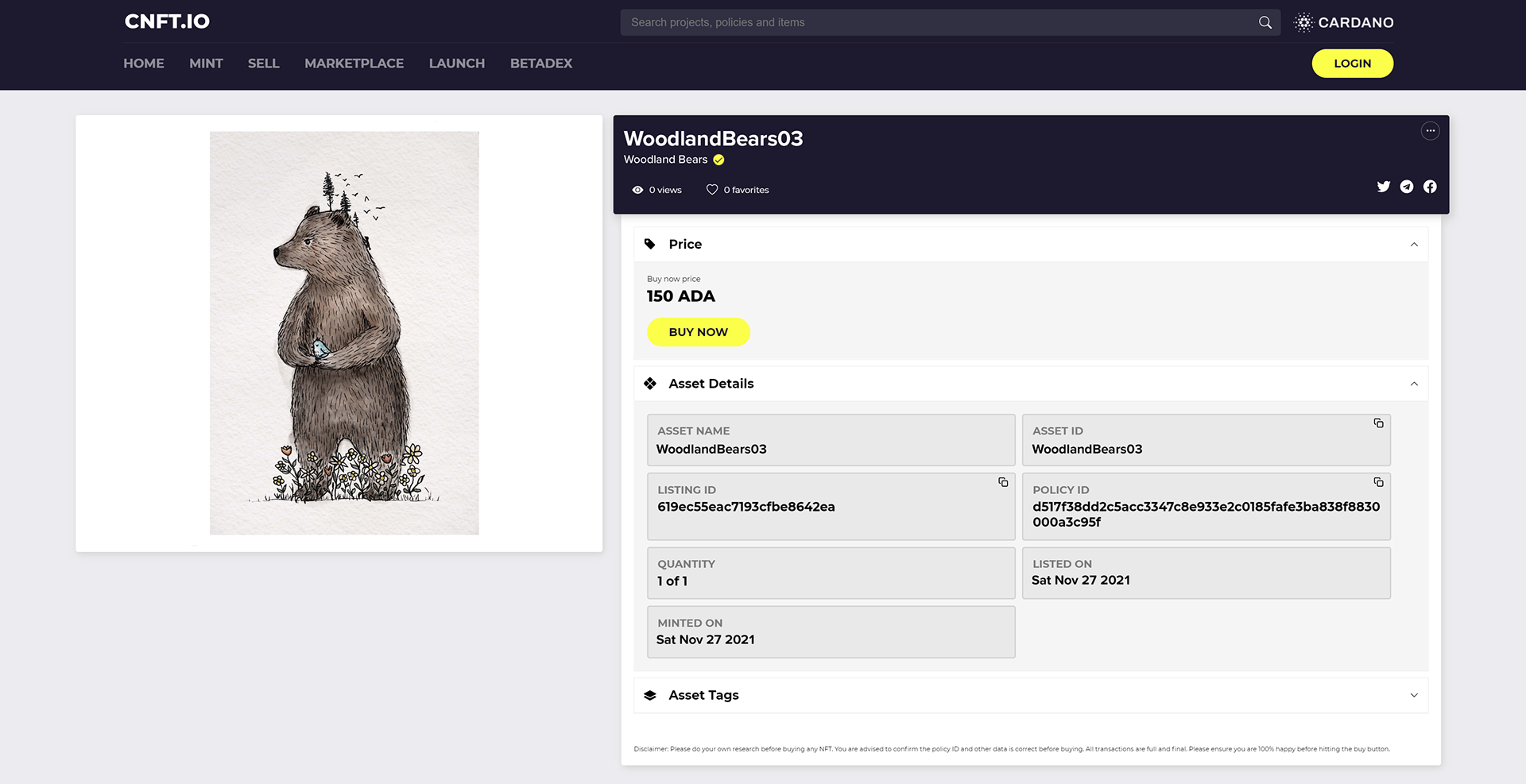Collapse the Price section chevron
Image resolution: width=1526 pixels, height=784 pixels.
coord(1414,245)
